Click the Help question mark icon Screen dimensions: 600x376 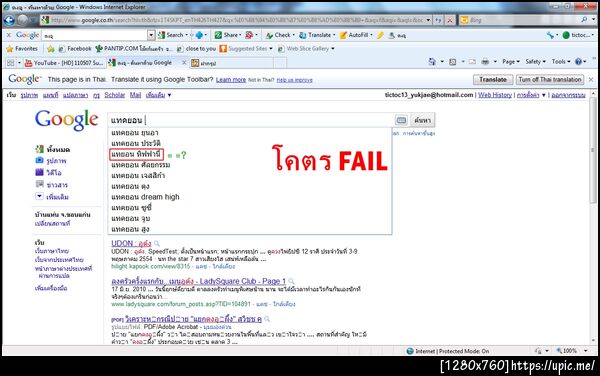tap(578, 62)
